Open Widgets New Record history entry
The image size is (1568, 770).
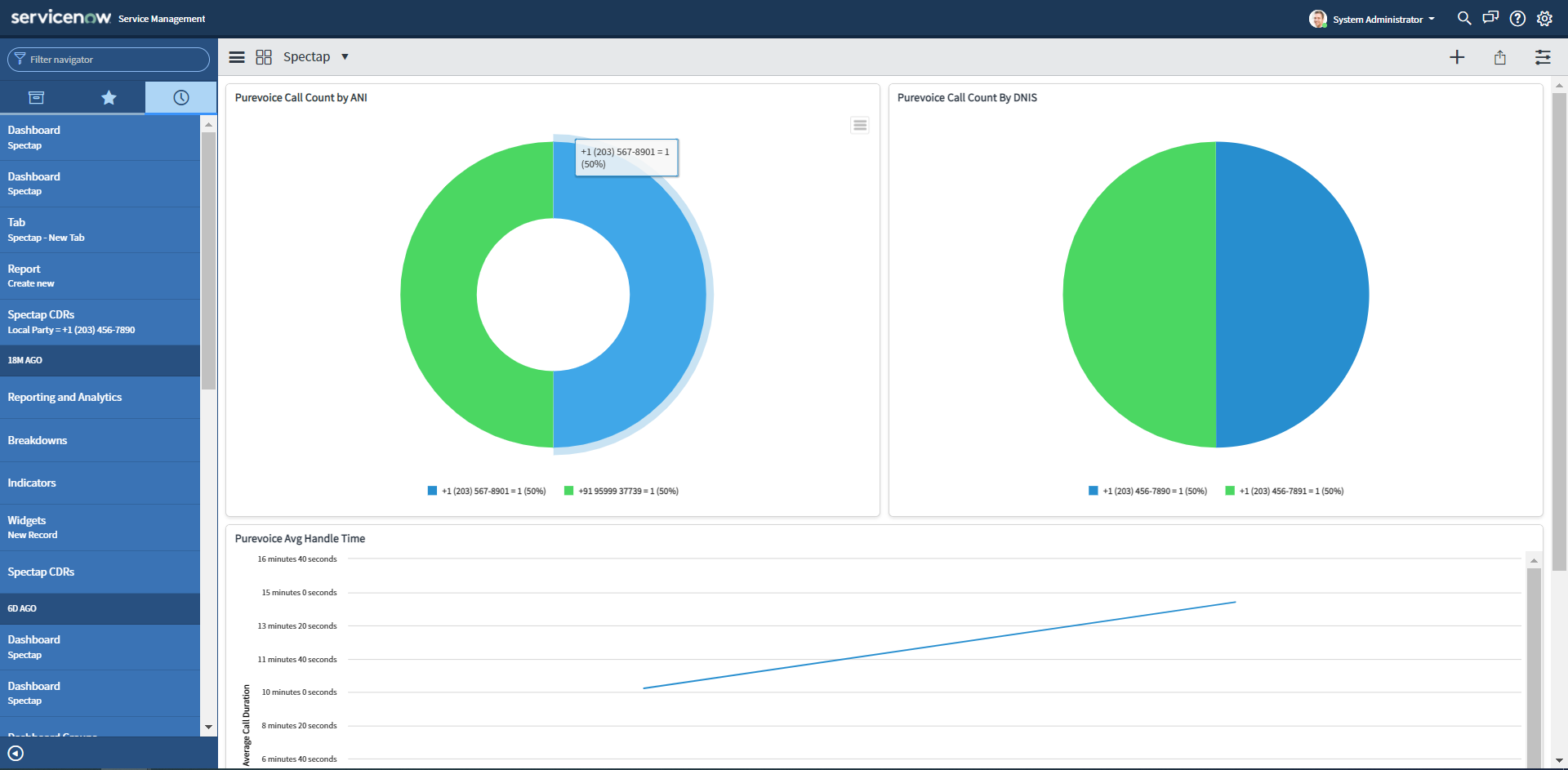100,527
